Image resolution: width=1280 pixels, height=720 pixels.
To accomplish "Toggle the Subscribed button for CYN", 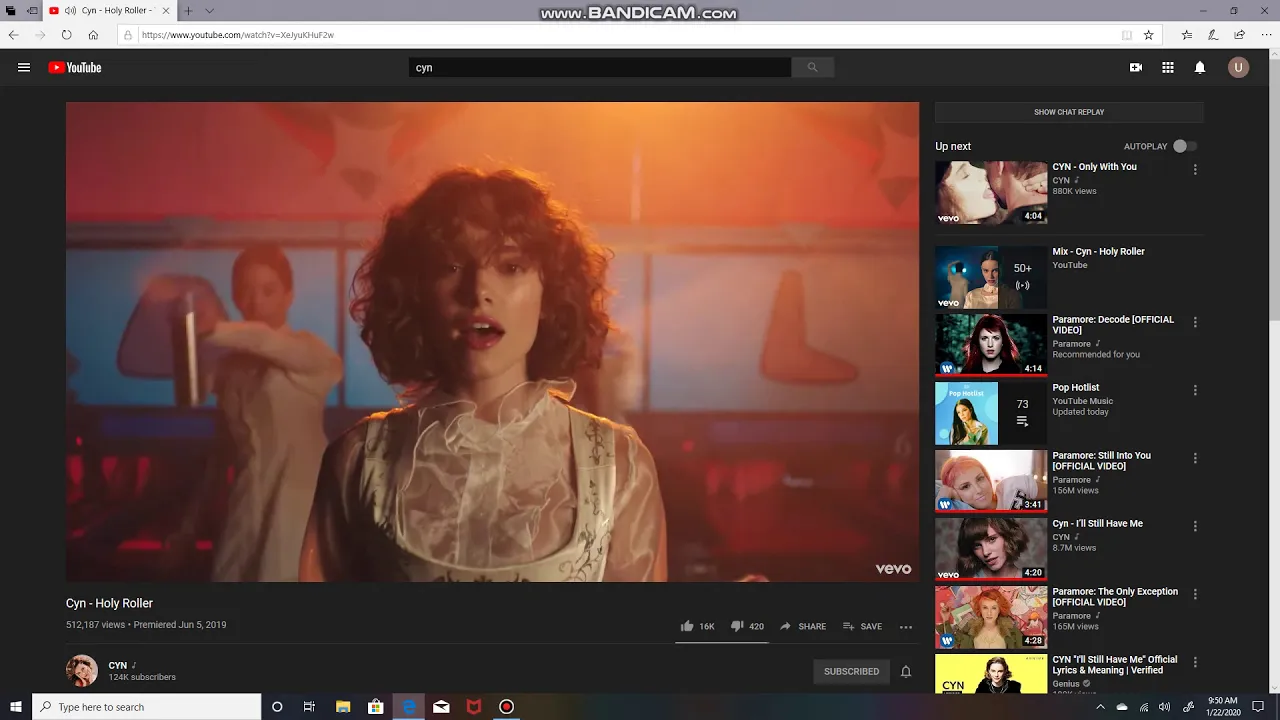I will coord(851,671).
